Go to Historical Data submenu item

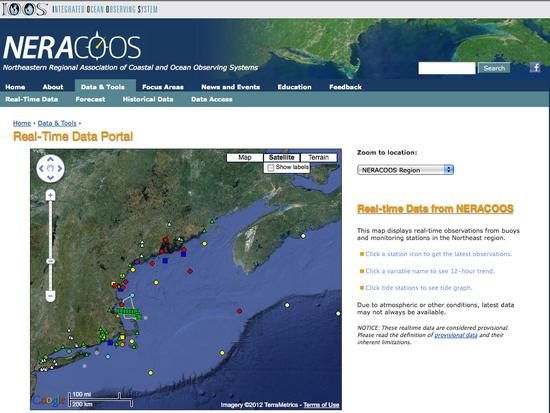pos(148,99)
